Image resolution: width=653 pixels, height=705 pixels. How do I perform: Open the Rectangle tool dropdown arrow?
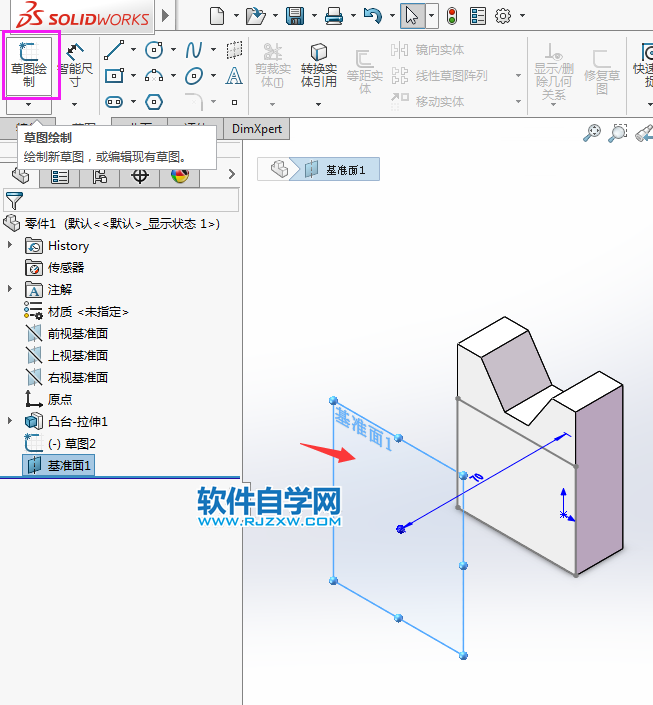(x=134, y=76)
